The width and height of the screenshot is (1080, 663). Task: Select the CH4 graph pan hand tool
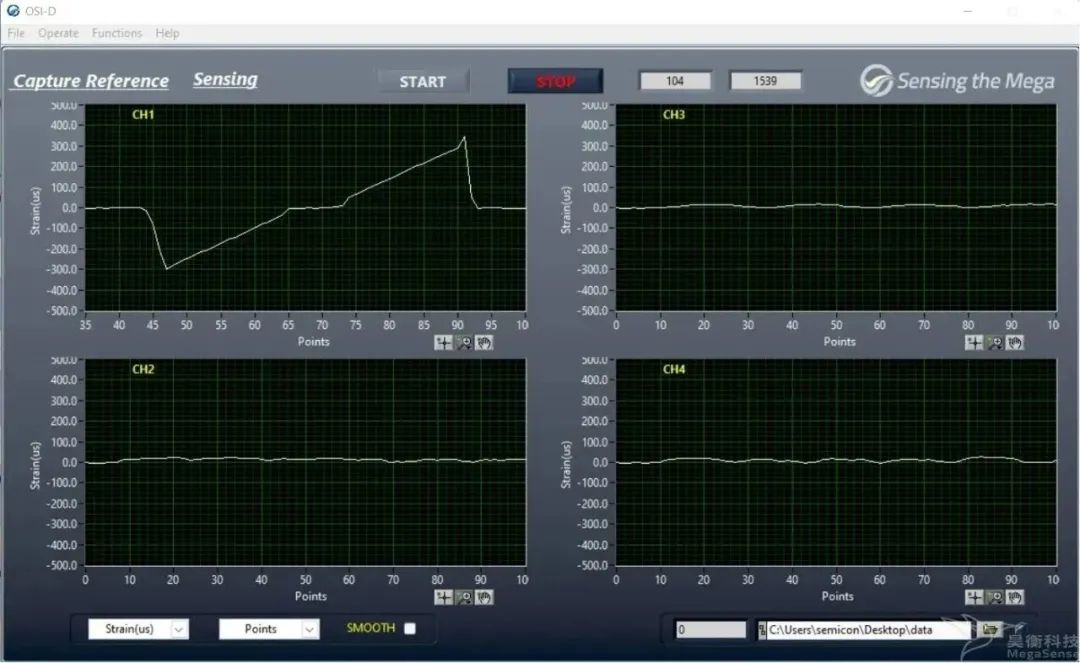(x=1014, y=597)
